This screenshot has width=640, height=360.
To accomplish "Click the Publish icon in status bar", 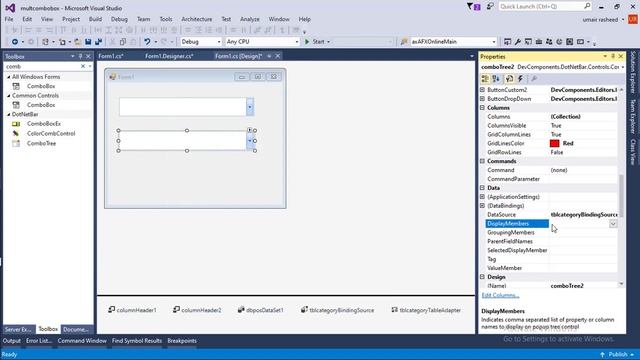I will (602, 354).
